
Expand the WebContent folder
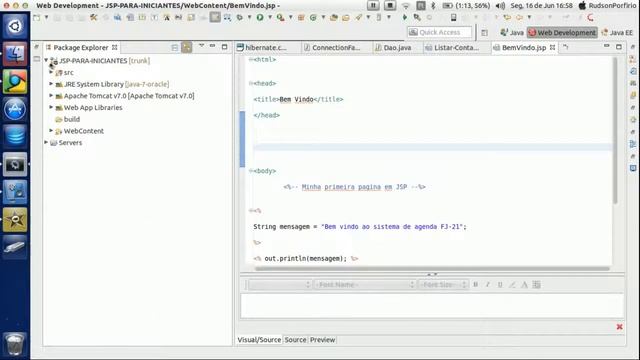51,131
